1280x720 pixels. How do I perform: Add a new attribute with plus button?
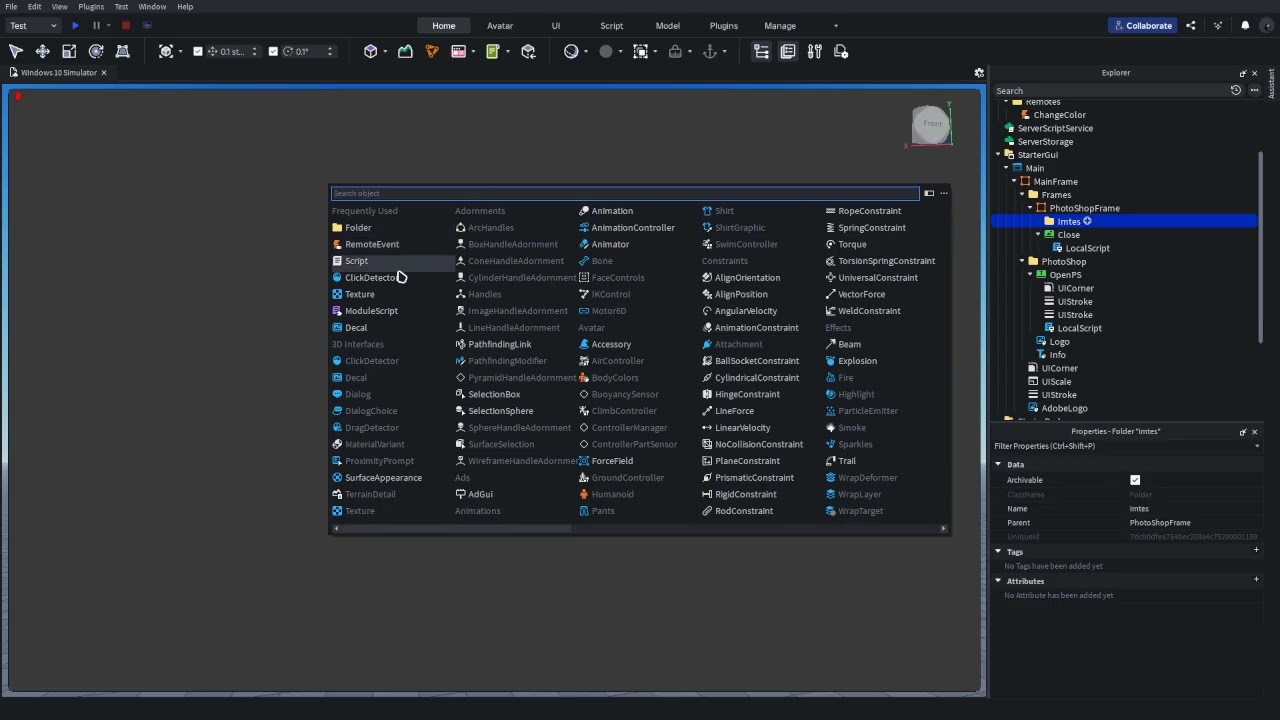pos(1256,580)
